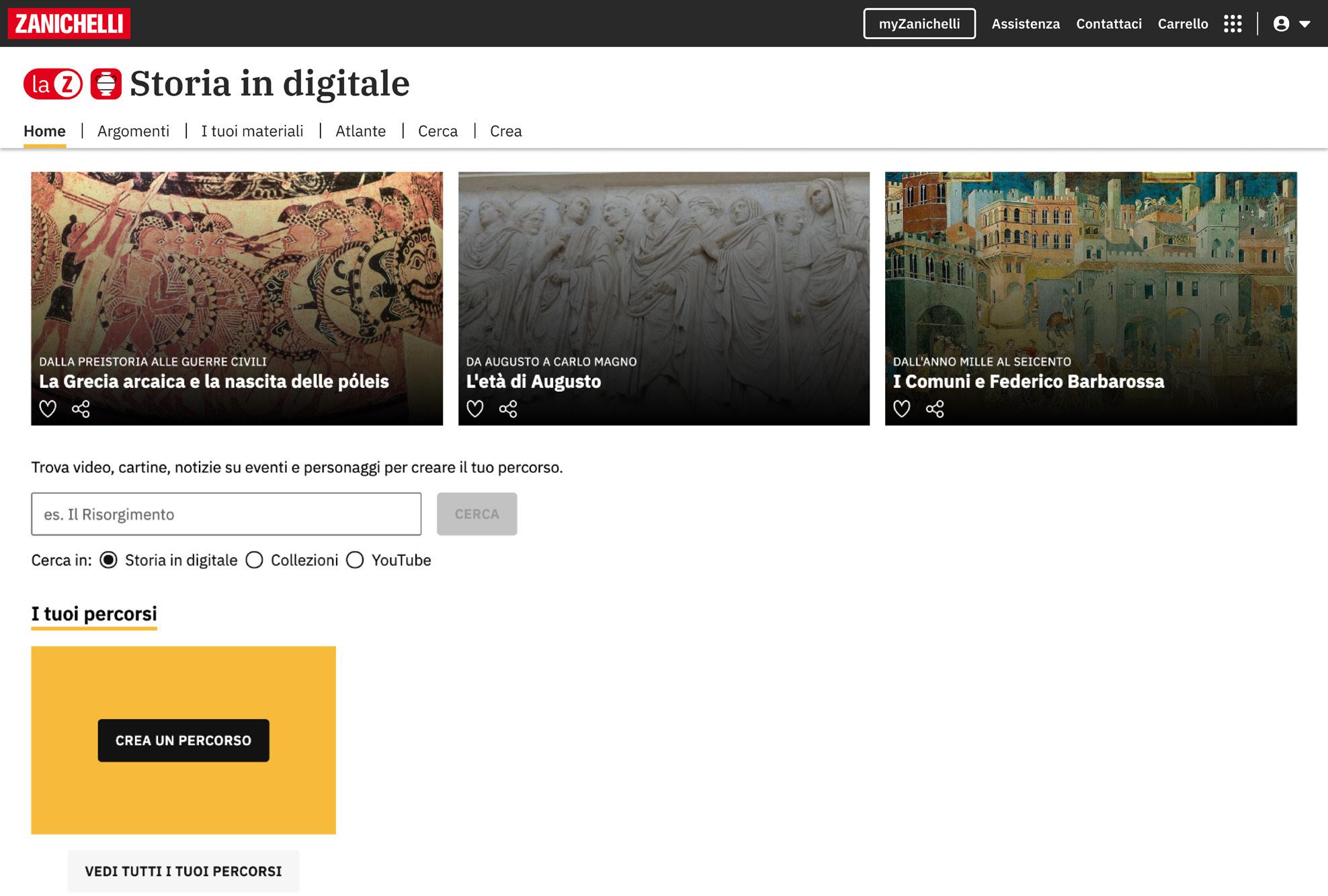Focus the Il Risorgimento search field
The image size is (1328, 896).
(x=226, y=514)
